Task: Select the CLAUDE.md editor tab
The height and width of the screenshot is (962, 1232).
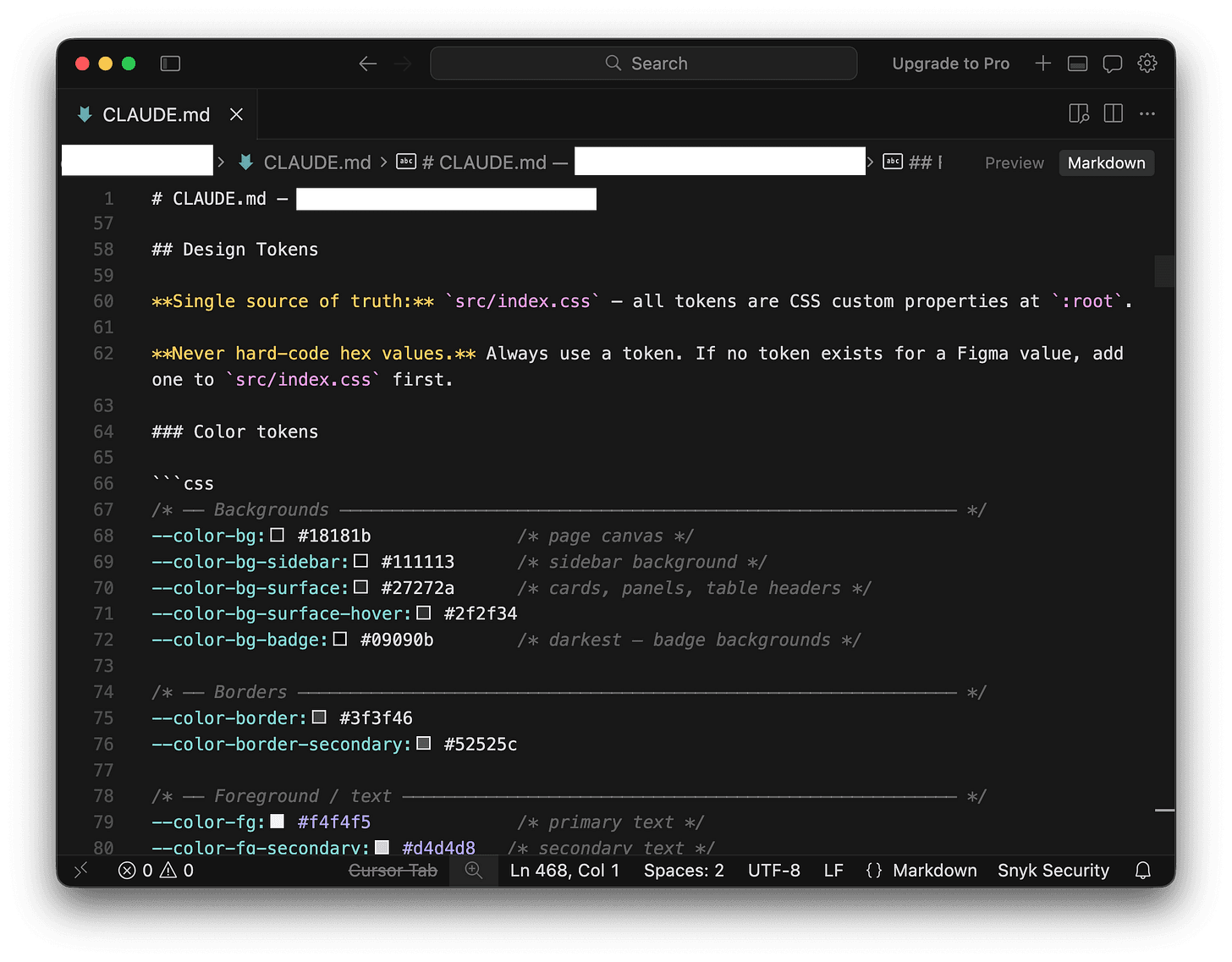Action: click(x=156, y=114)
